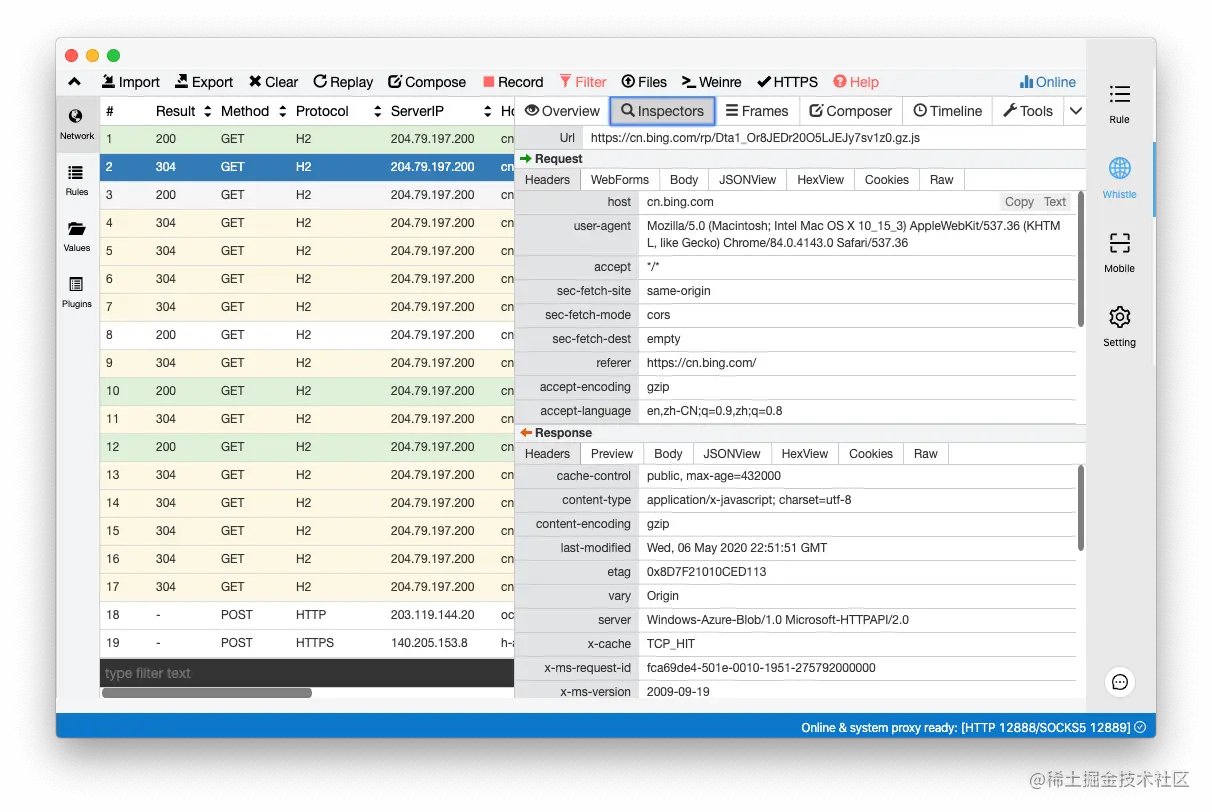This screenshot has height=812, width=1212.
Task: Sort by the Result column
Action: [184, 111]
